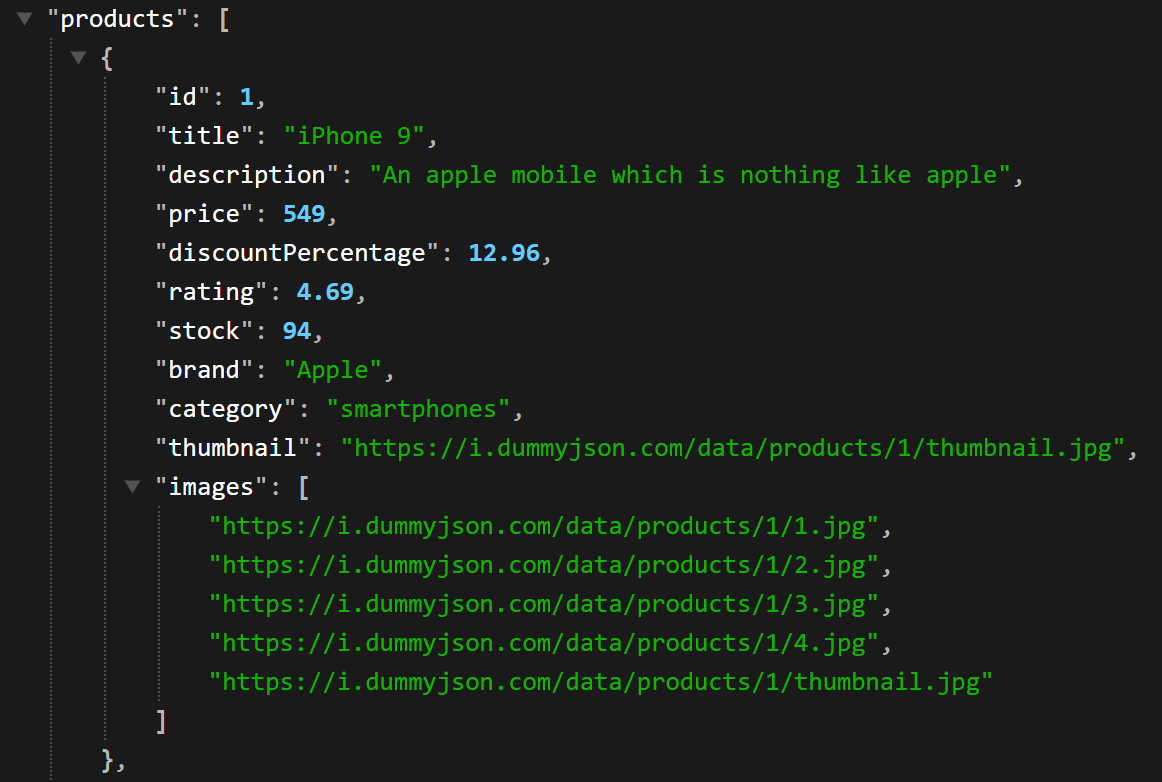Select the "products" key text
The width and height of the screenshot is (1162, 782).
[x=116, y=19]
